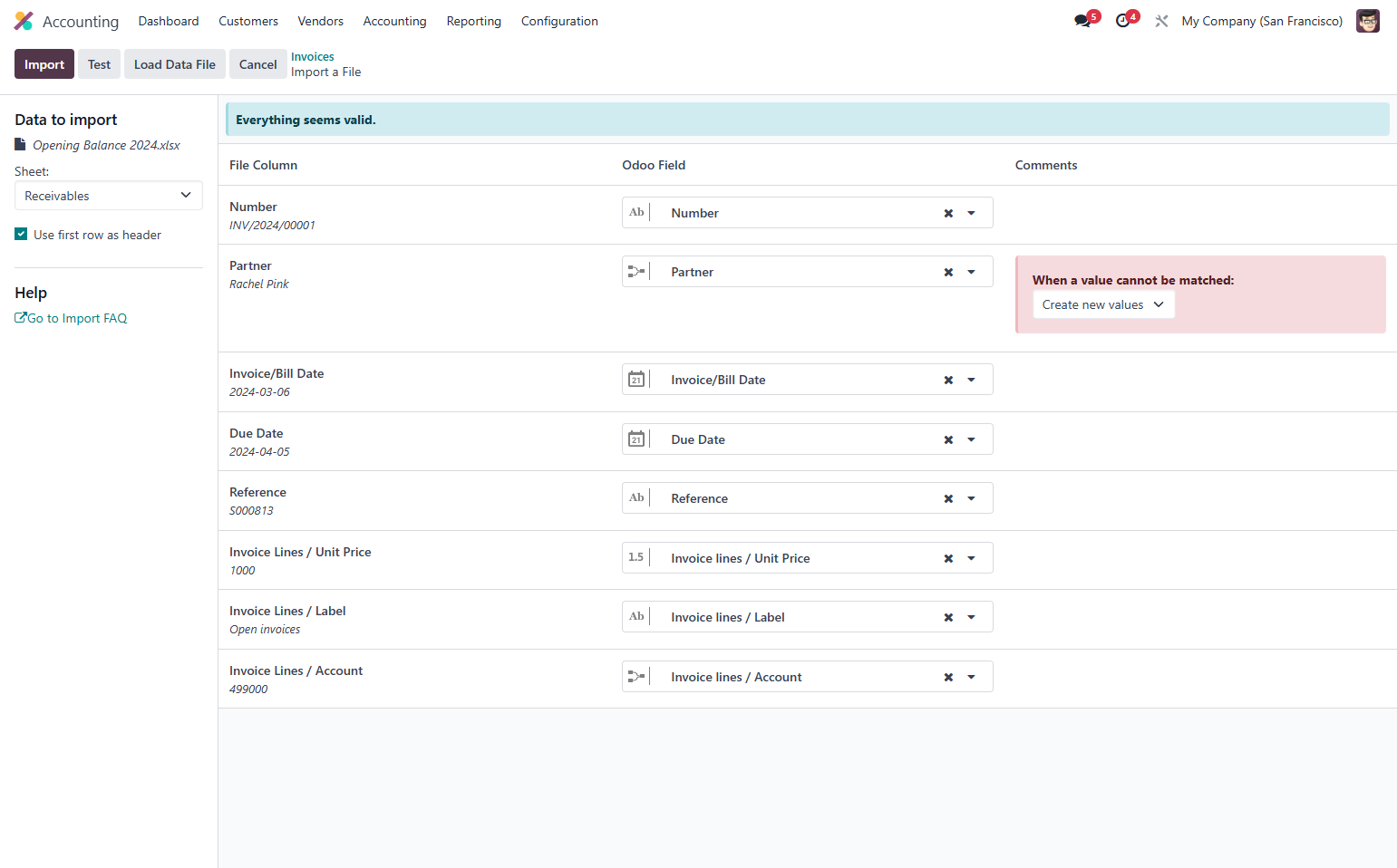
Task: Clear the Partner field mapping
Action: click(x=948, y=273)
